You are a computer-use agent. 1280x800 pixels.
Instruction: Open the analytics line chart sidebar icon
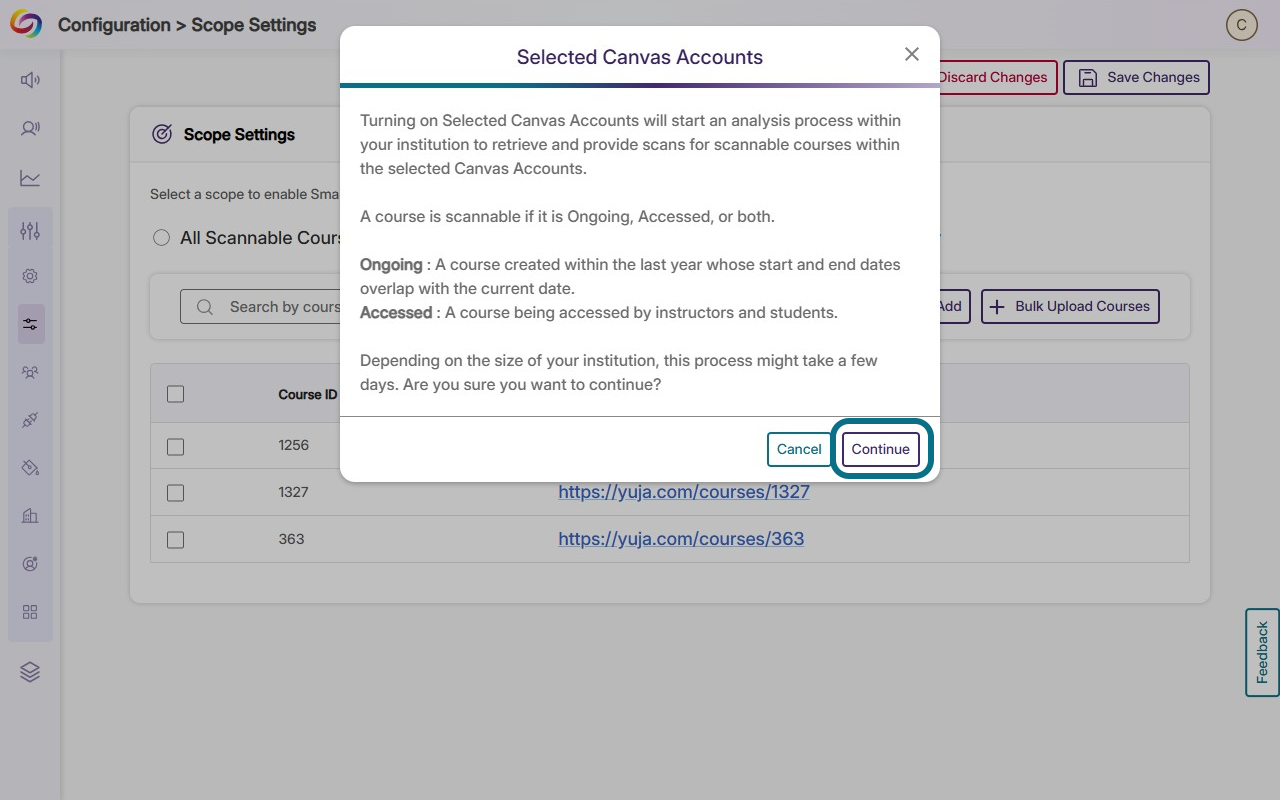pyautogui.click(x=30, y=179)
